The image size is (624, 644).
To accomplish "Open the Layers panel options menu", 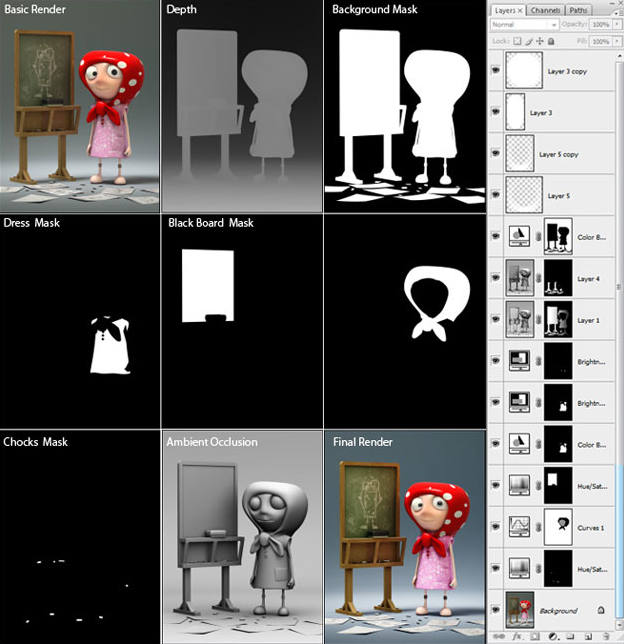I will click(617, 13).
